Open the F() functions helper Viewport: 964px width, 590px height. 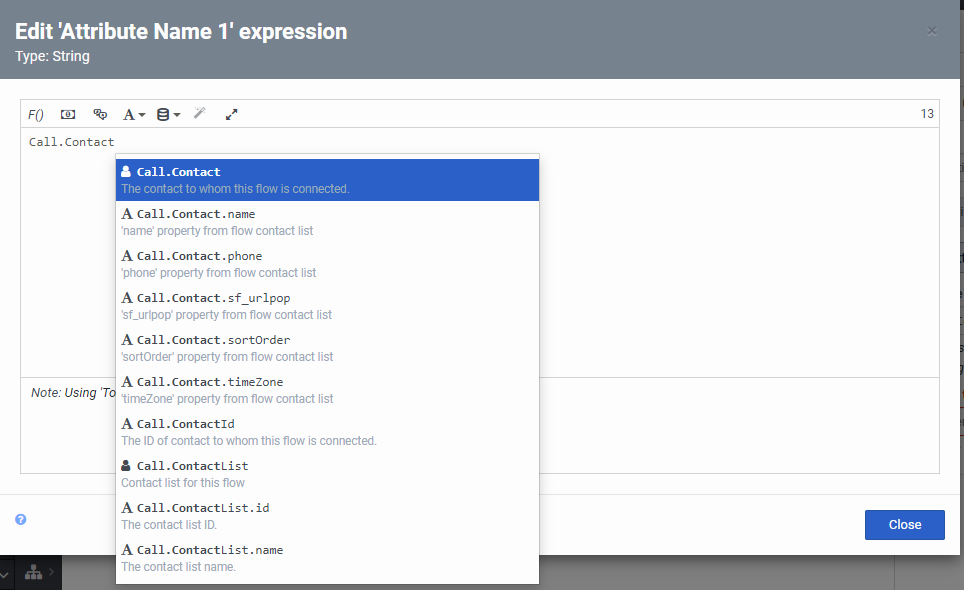point(36,115)
